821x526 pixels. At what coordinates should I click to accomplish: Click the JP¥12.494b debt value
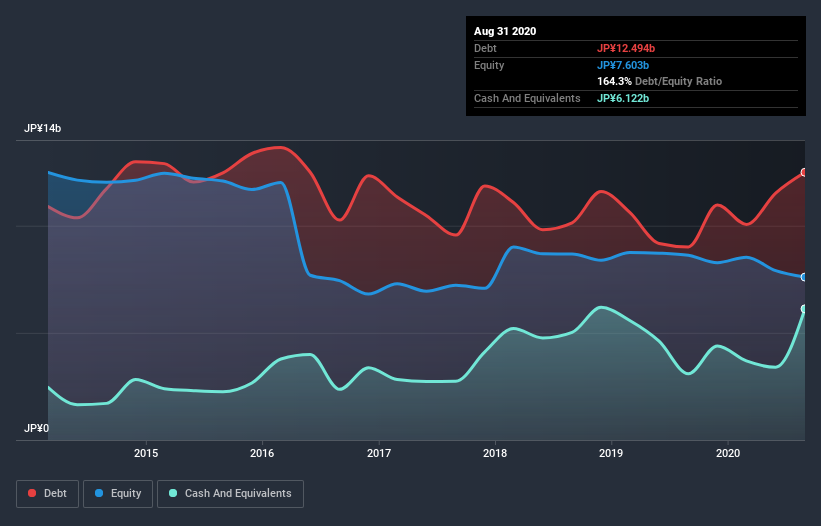coord(626,48)
